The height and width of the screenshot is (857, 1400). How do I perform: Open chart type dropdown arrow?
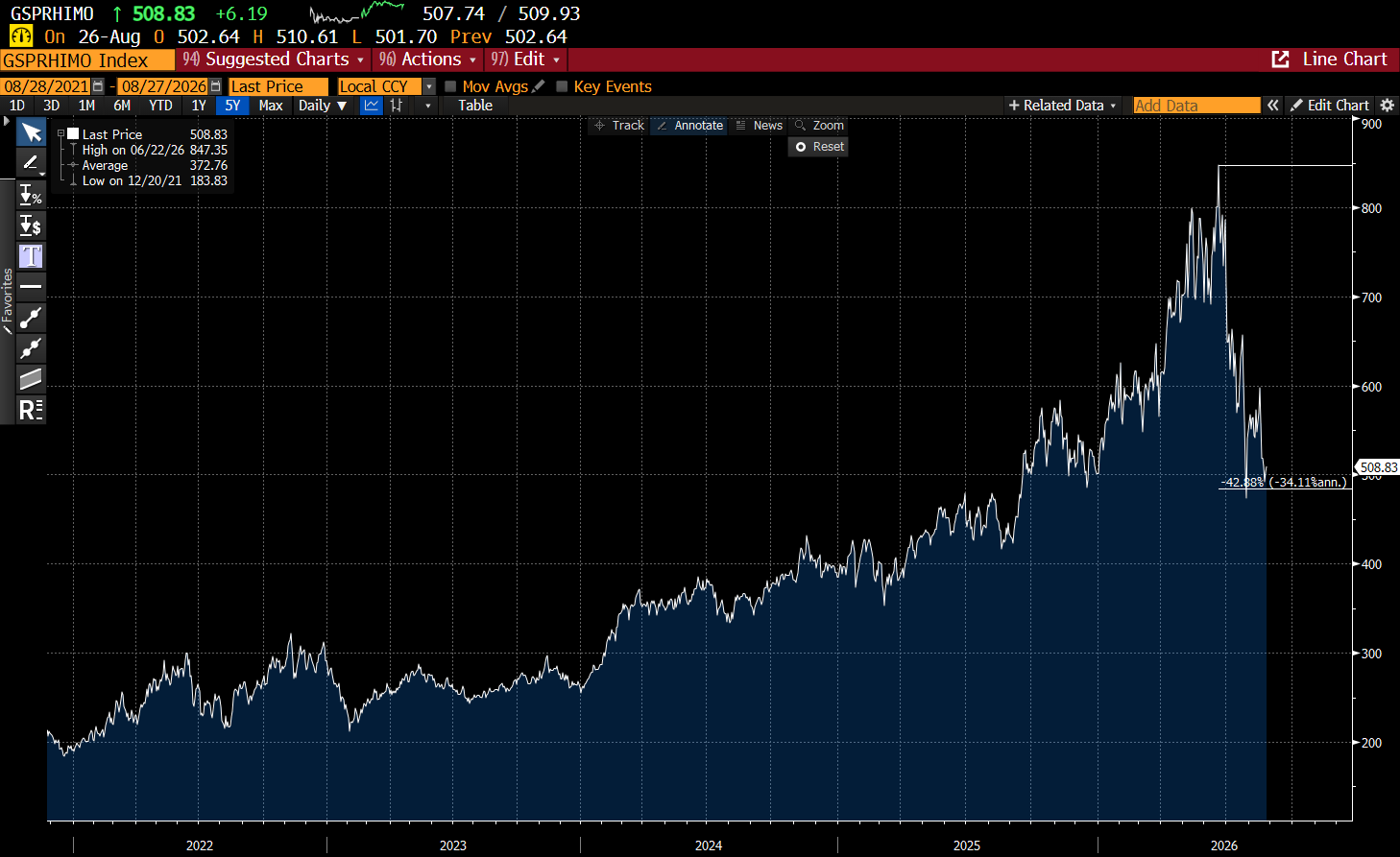pyautogui.click(x=428, y=106)
